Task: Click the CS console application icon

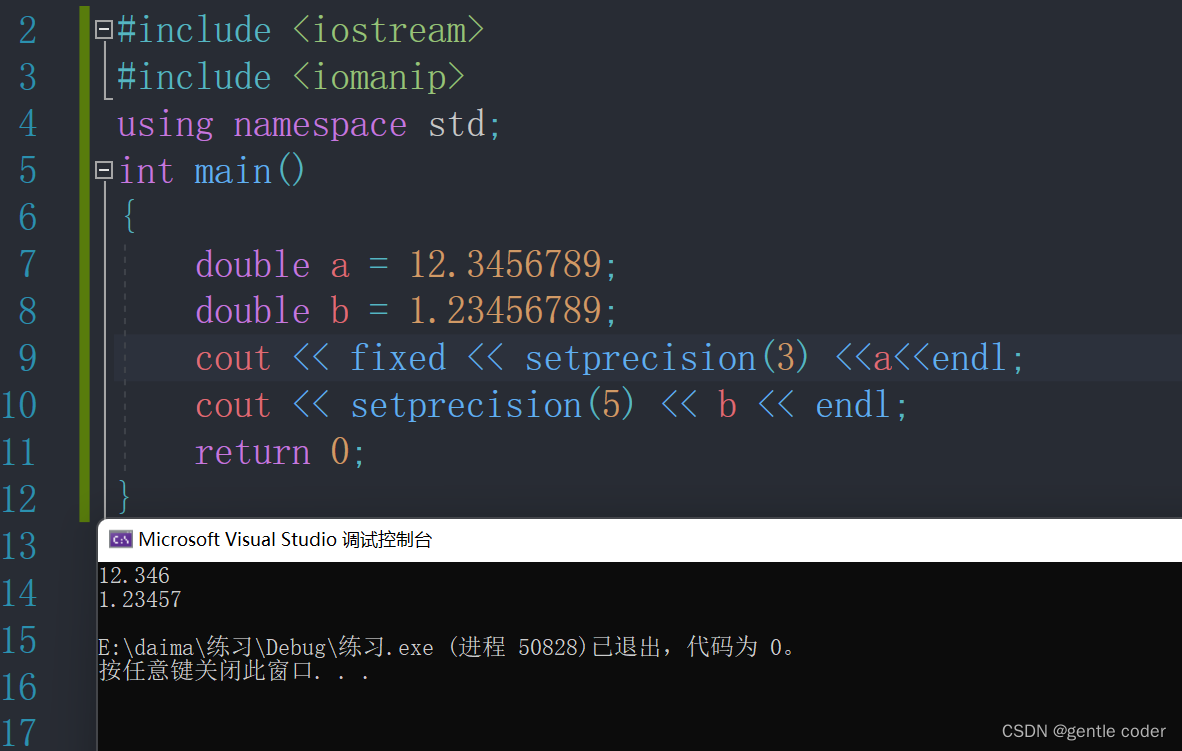Action: 121,539
